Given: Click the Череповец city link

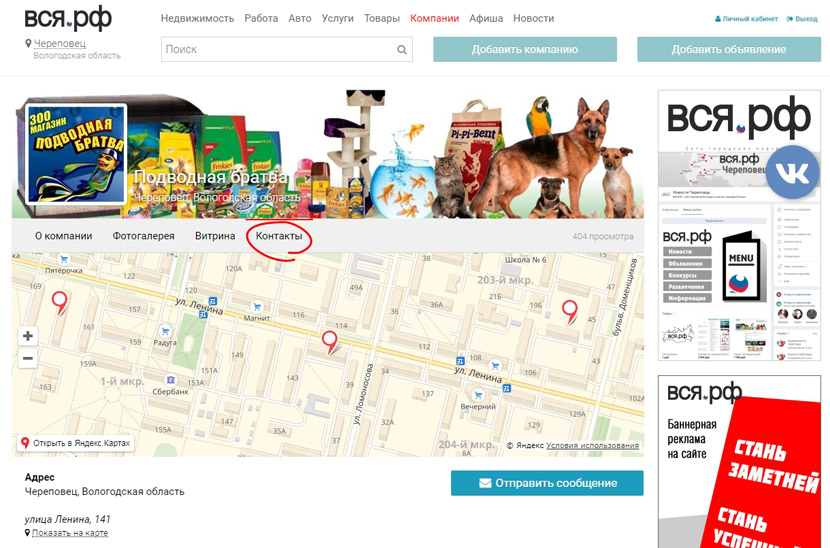Looking at the screenshot, I should click(x=59, y=43).
